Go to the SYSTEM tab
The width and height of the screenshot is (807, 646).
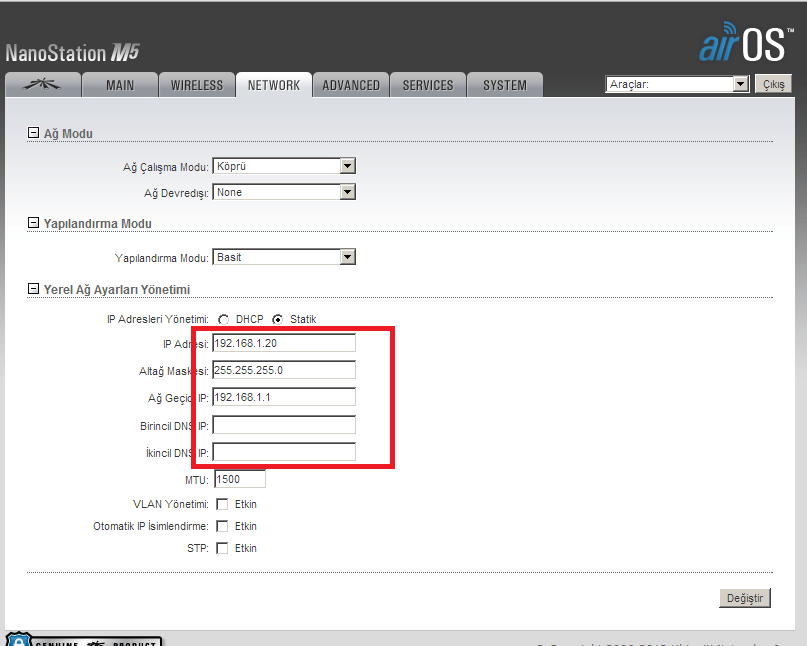coord(505,85)
